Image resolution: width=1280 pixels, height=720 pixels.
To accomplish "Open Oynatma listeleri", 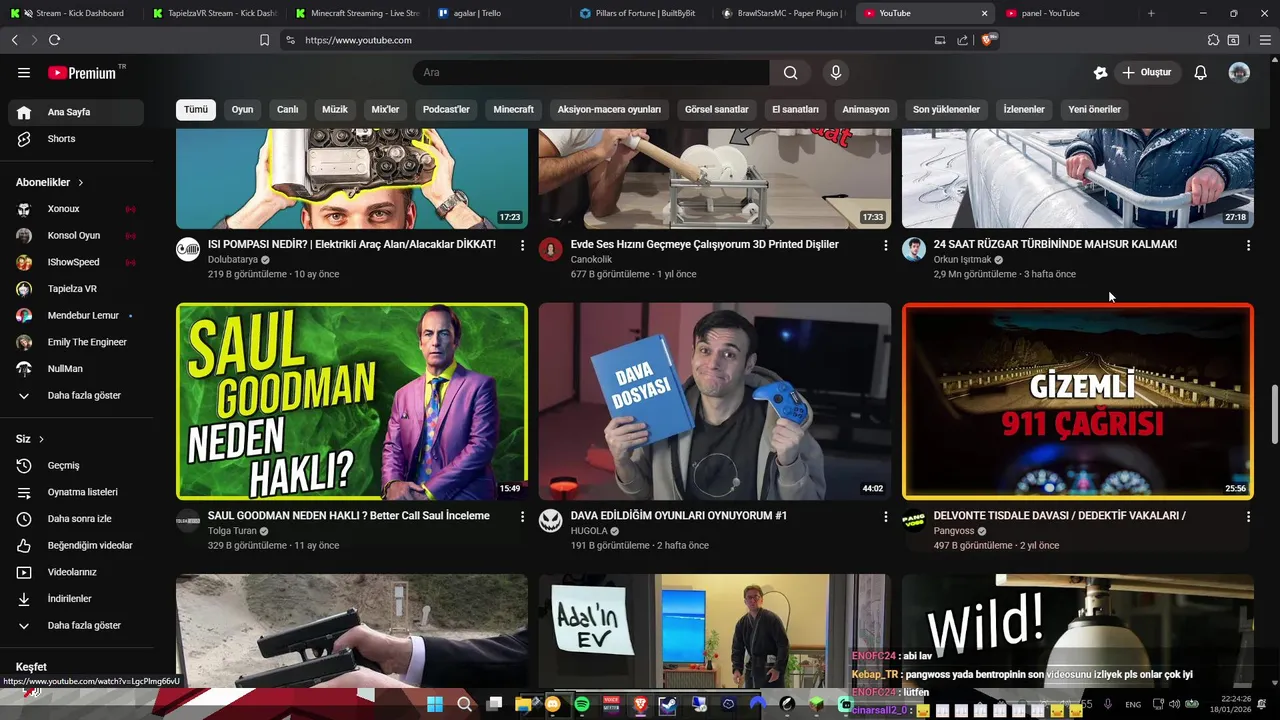I will (x=76, y=492).
